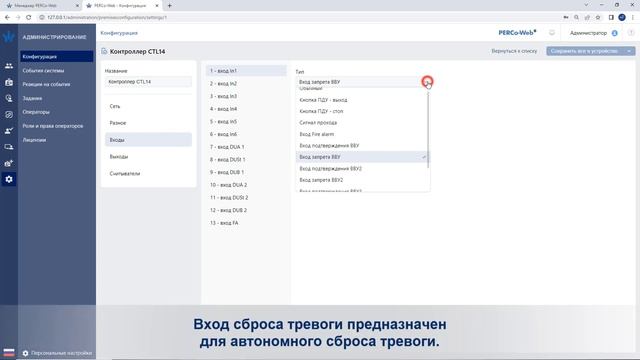Click 'Сохранить все в устройство' button
Image resolution: width=640 pixels, height=360 pixels.
[x=585, y=51]
